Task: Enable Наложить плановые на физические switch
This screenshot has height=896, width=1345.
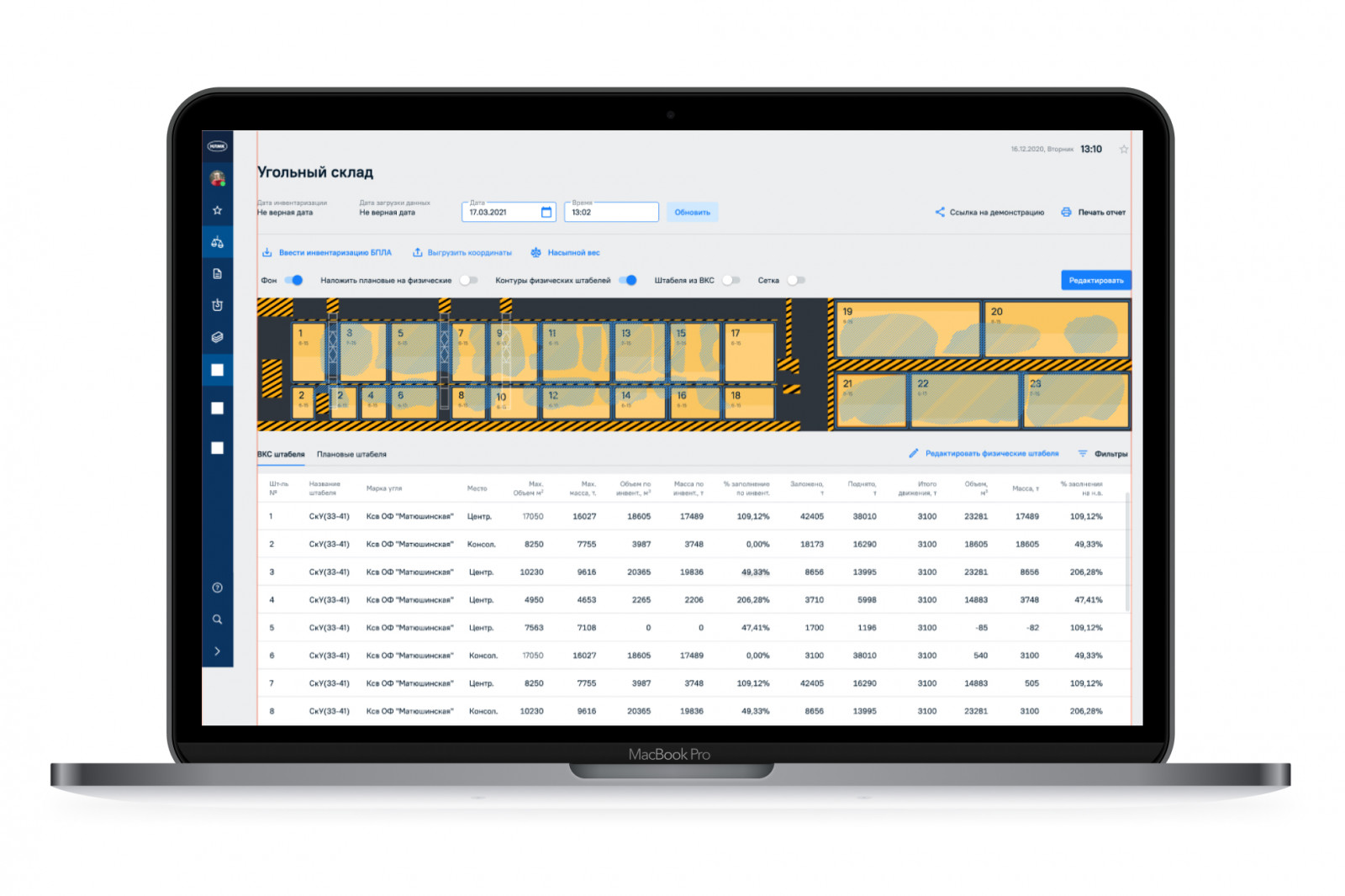Action: [468, 280]
